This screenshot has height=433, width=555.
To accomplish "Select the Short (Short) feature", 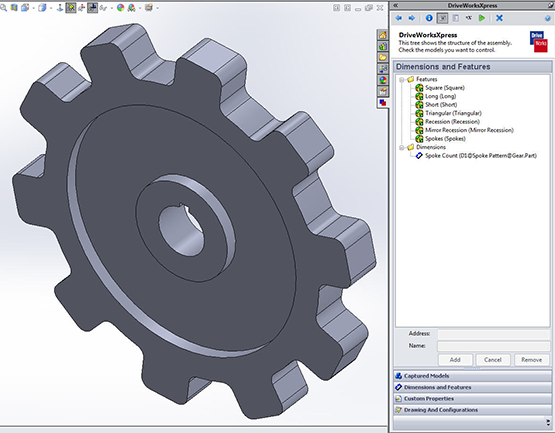I will tap(436, 105).
